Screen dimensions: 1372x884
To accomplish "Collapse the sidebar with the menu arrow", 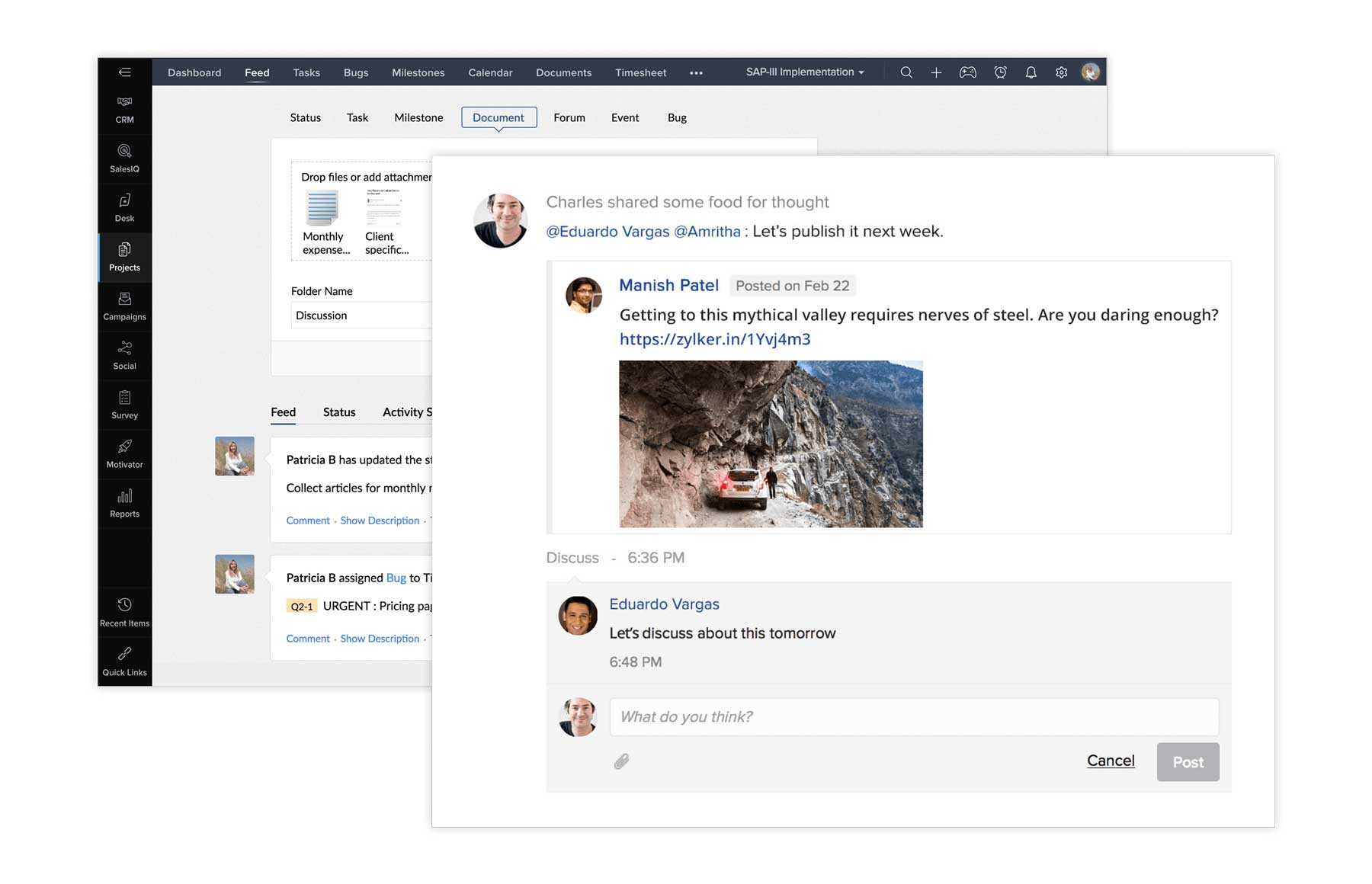I will point(125,72).
